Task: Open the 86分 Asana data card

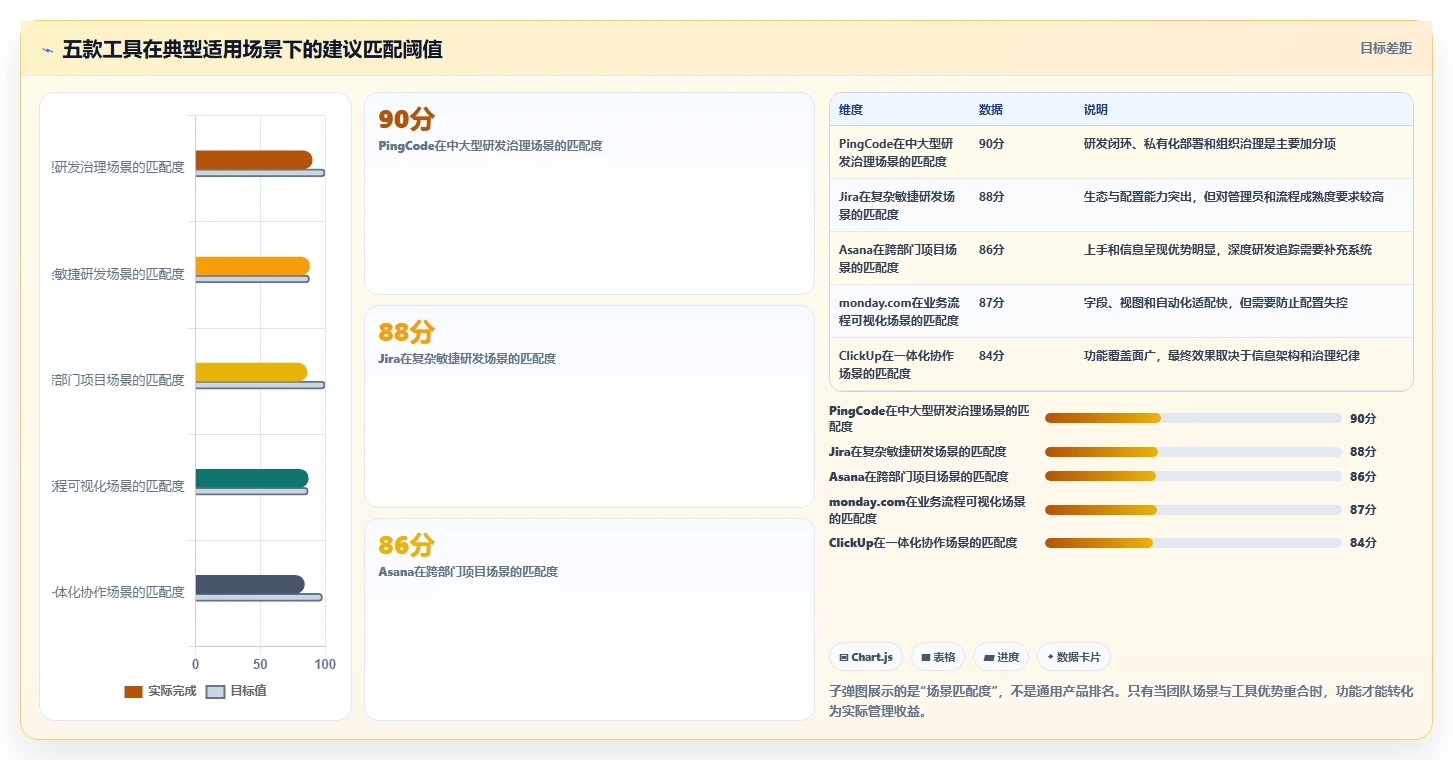Action: click(x=589, y=619)
